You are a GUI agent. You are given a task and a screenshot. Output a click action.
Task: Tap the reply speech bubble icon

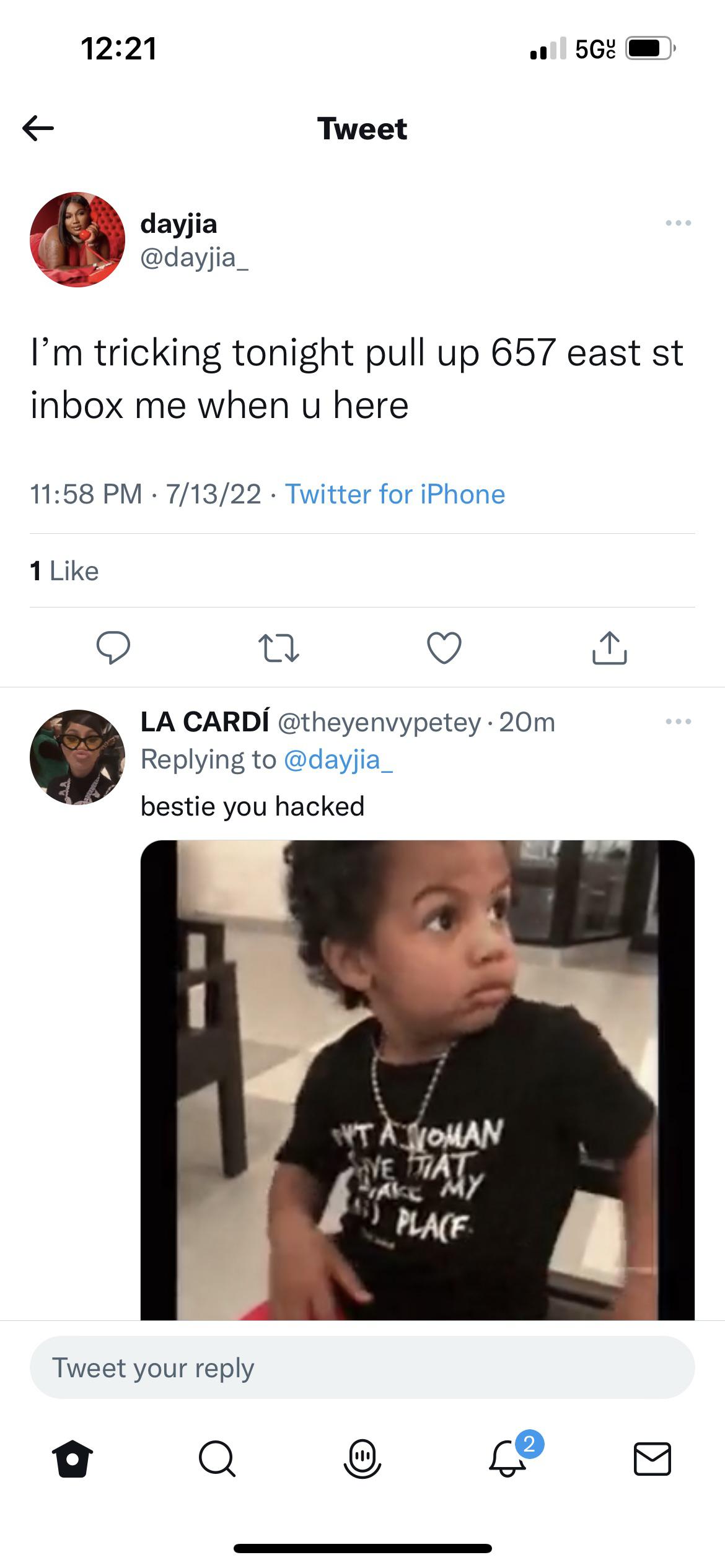[113, 648]
